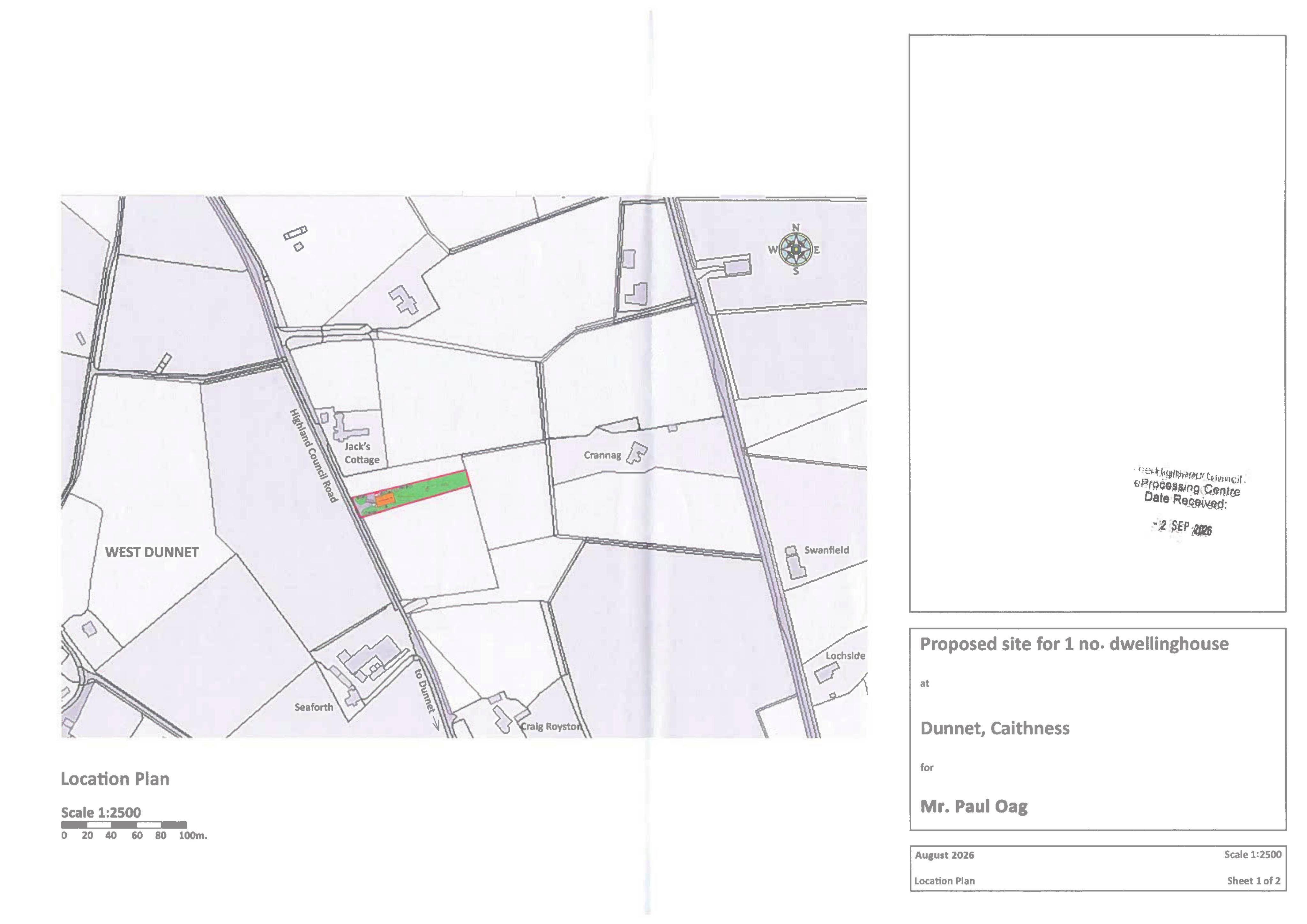
Task: Click the '100m.' scale bar label
Action: (193, 835)
